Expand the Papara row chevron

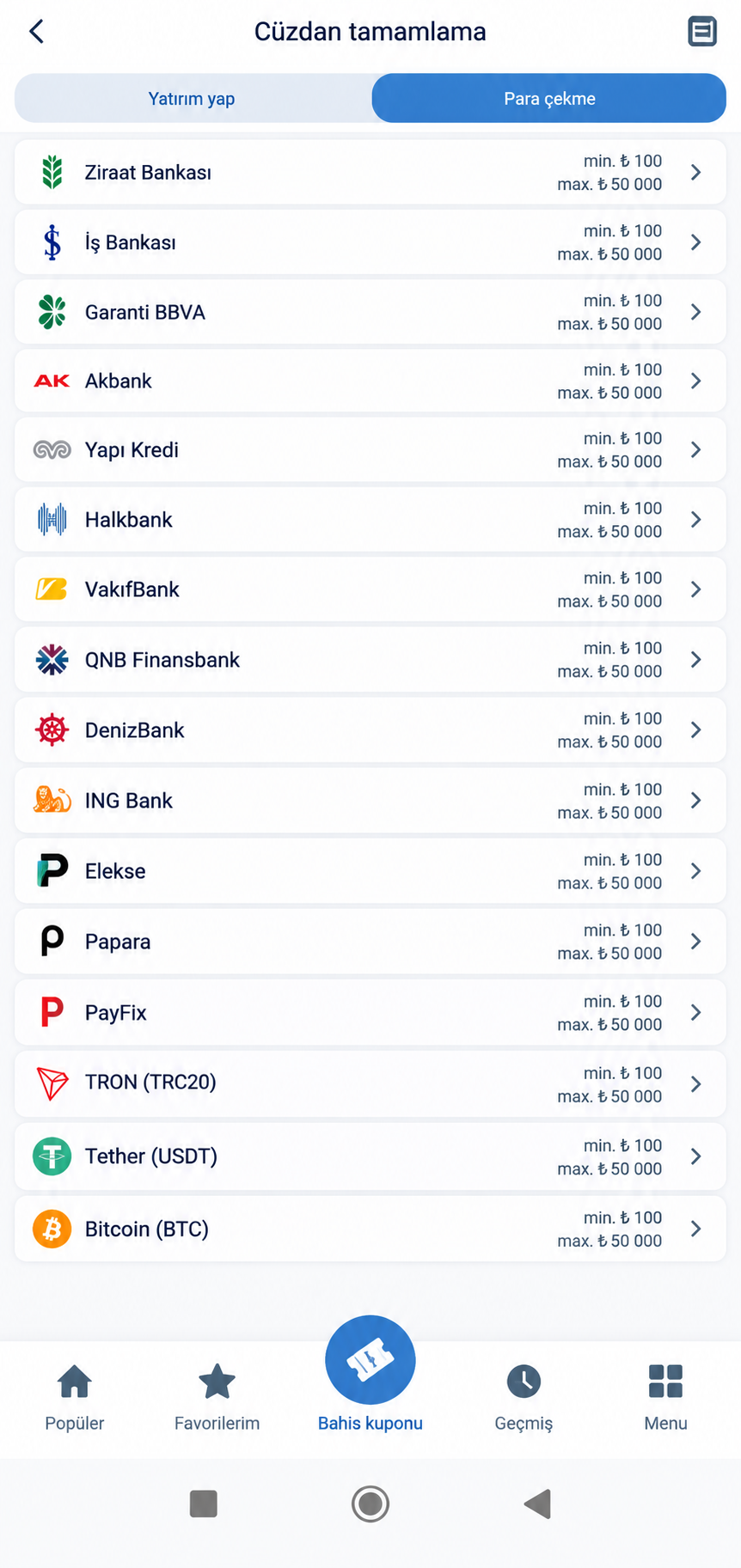click(696, 942)
